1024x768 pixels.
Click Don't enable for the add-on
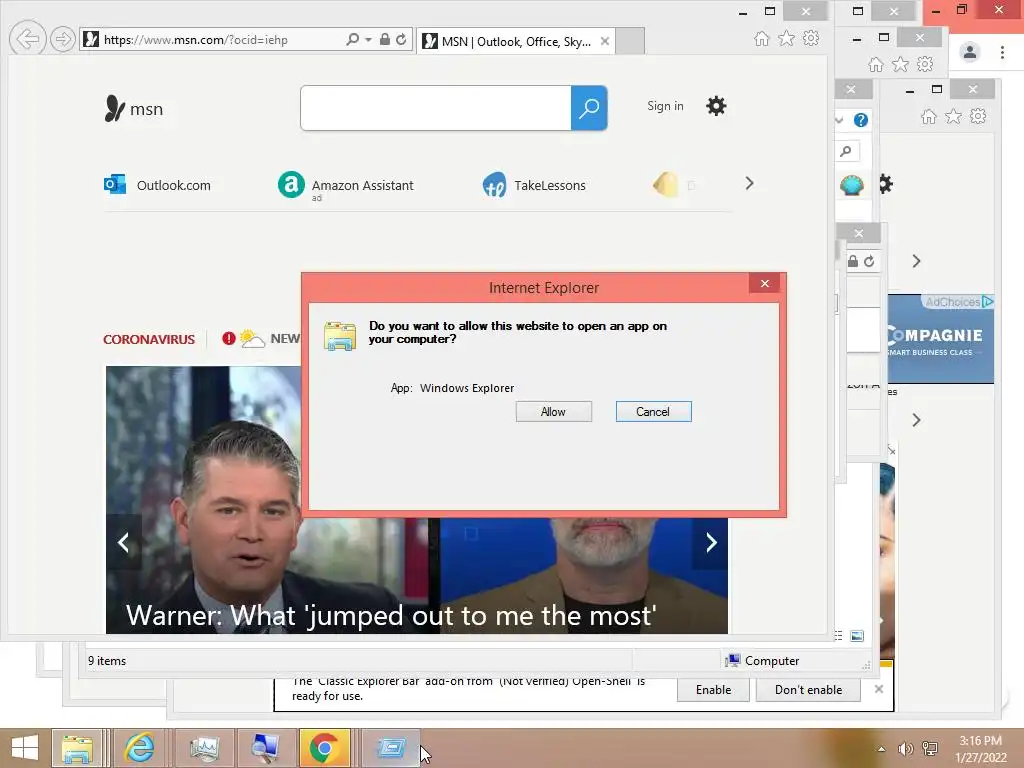pyautogui.click(x=808, y=690)
